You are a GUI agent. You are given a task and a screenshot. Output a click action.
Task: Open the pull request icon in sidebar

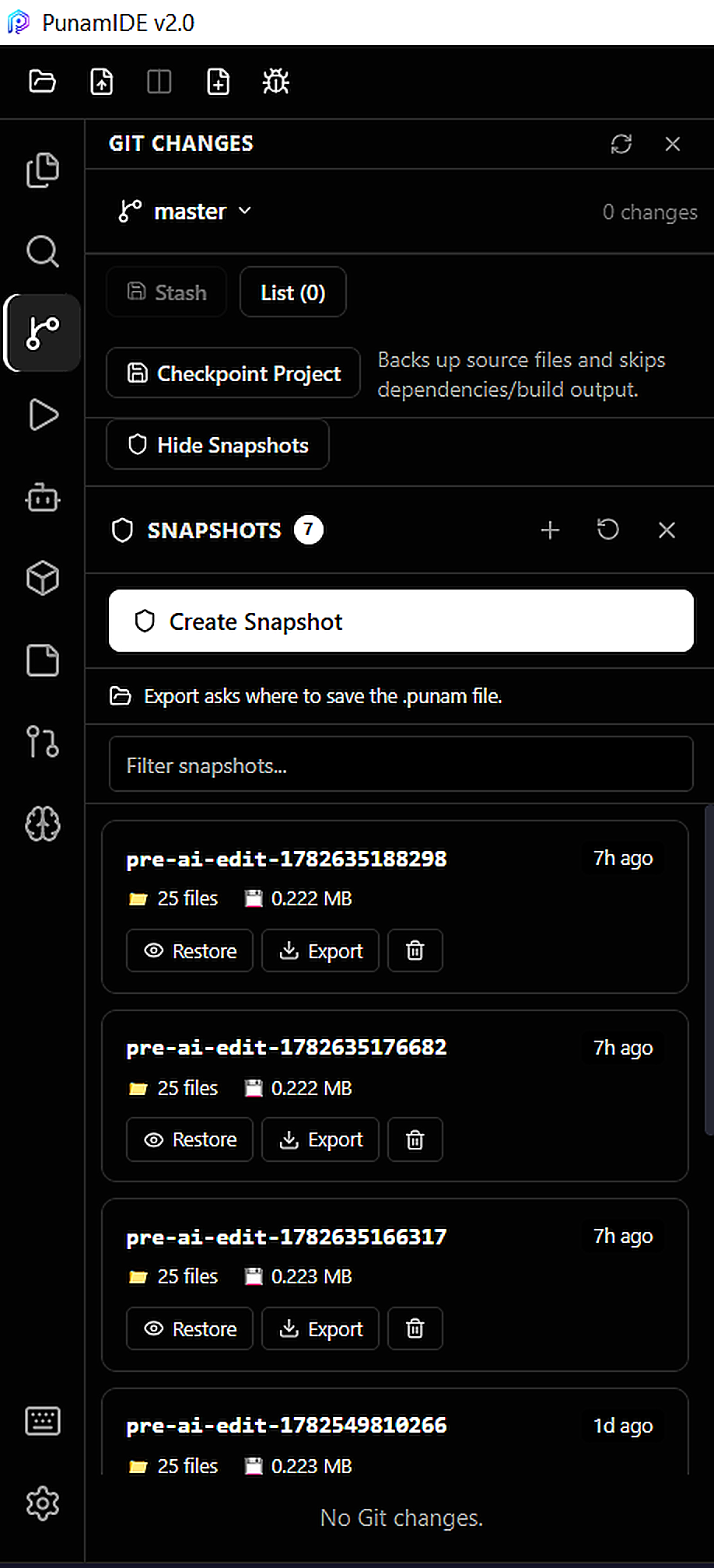[x=42, y=742]
